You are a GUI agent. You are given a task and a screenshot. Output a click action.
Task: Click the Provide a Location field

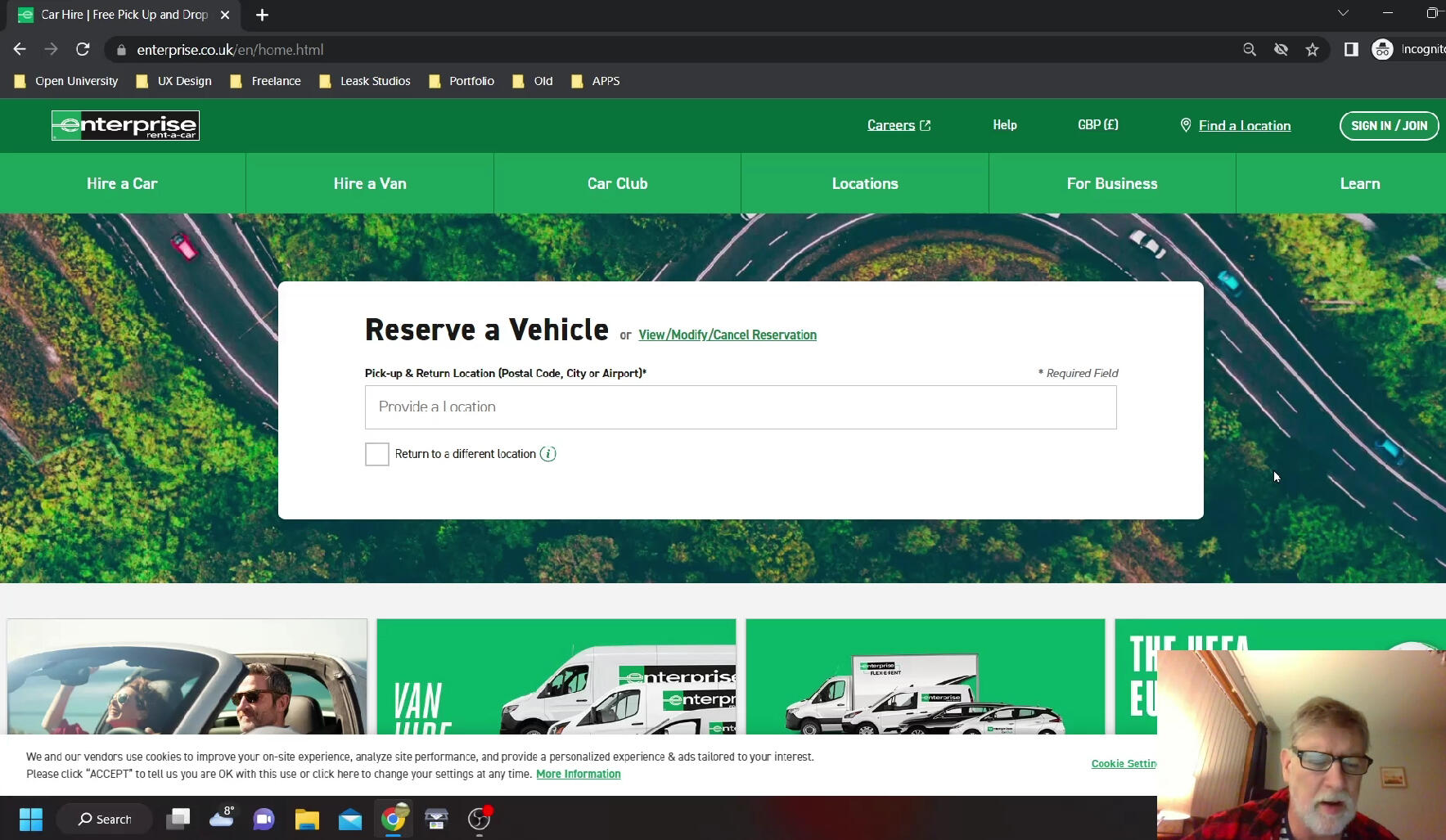pos(741,407)
